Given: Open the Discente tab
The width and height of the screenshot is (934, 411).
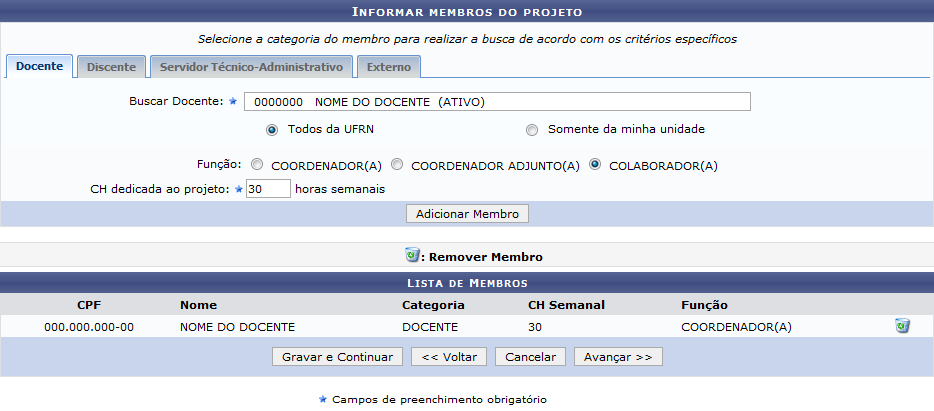Looking at the screenshot, I should pos(111,67).
